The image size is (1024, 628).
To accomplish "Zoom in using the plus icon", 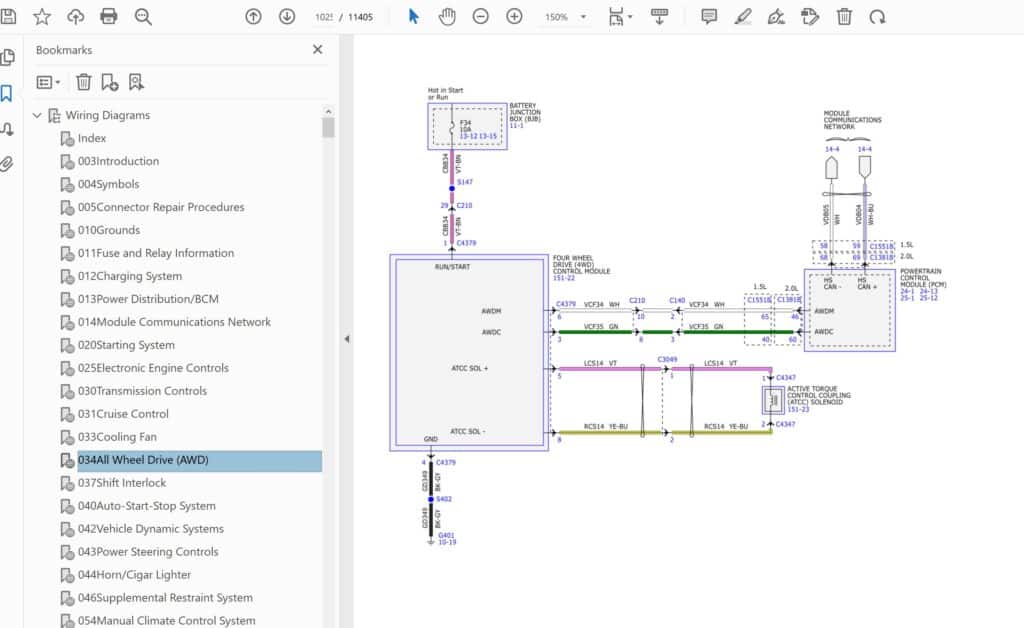I will [x=514, y=16].
